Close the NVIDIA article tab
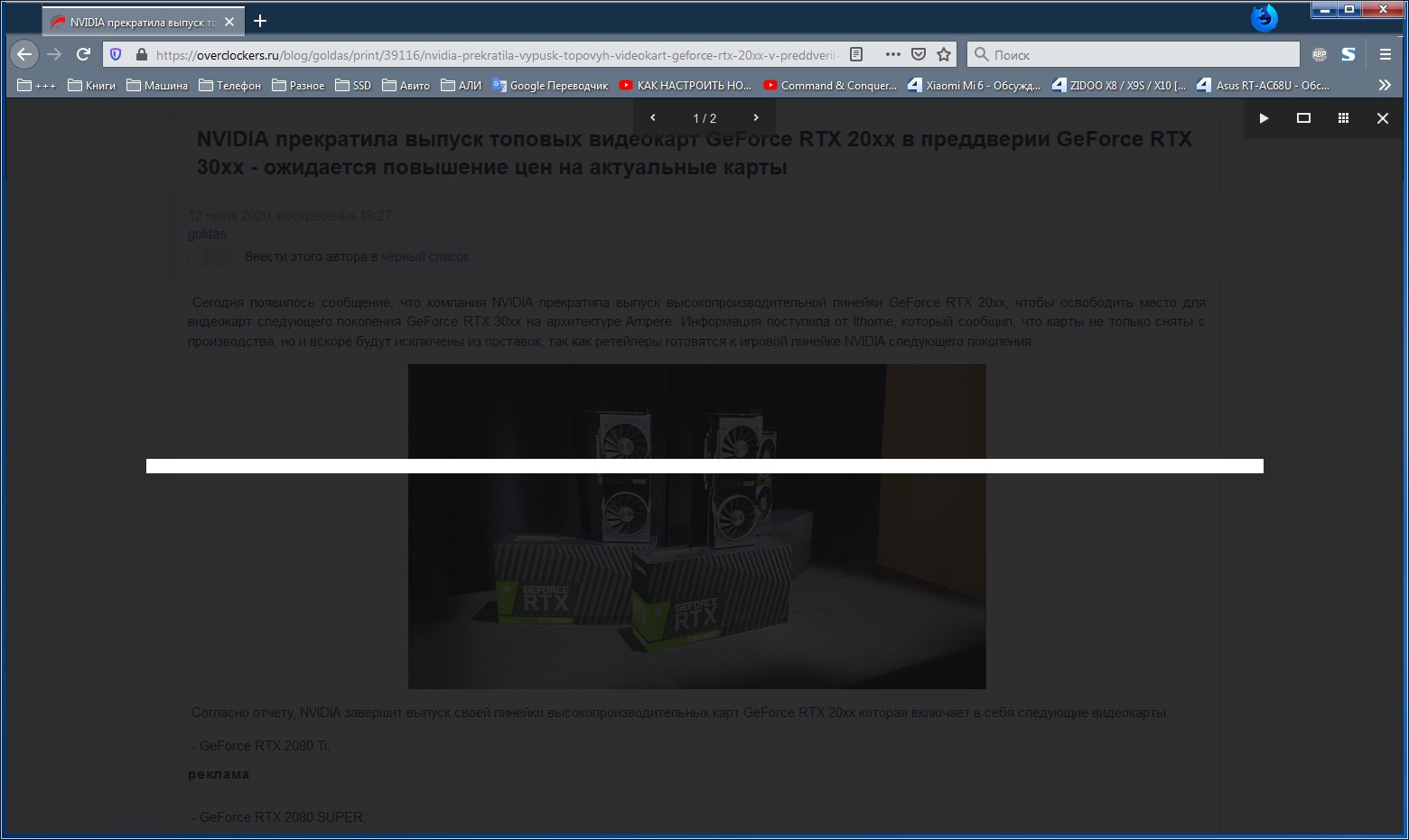This screenshot has height=840, width=1409. pyautogui.click(x=229, y=22)
